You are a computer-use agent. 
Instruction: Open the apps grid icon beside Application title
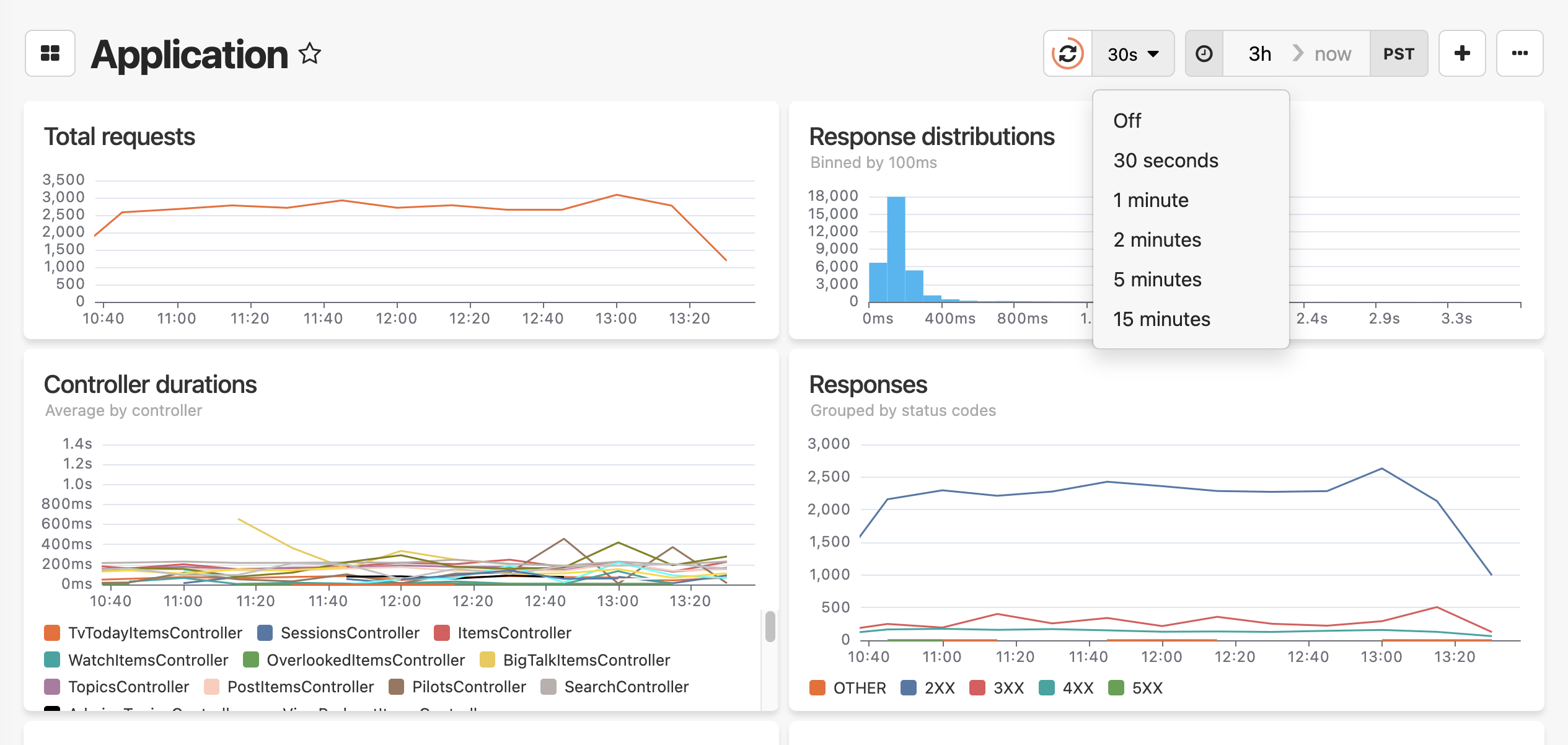[50, 53]
